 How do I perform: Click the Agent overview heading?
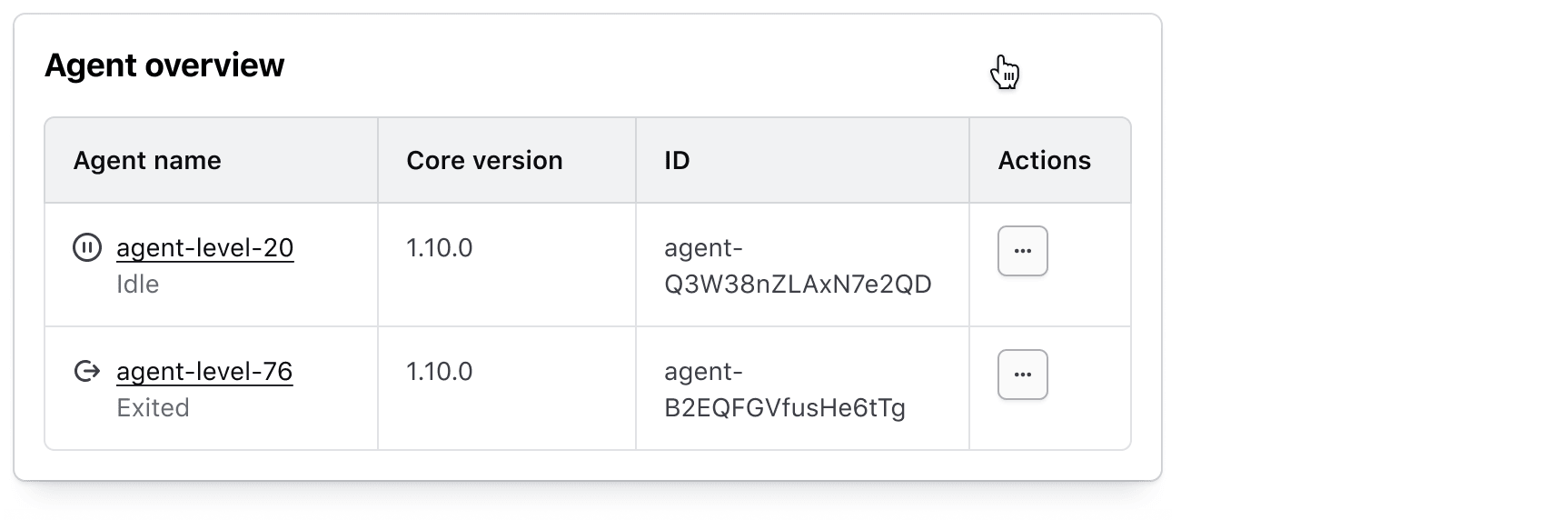click(164, 65)
